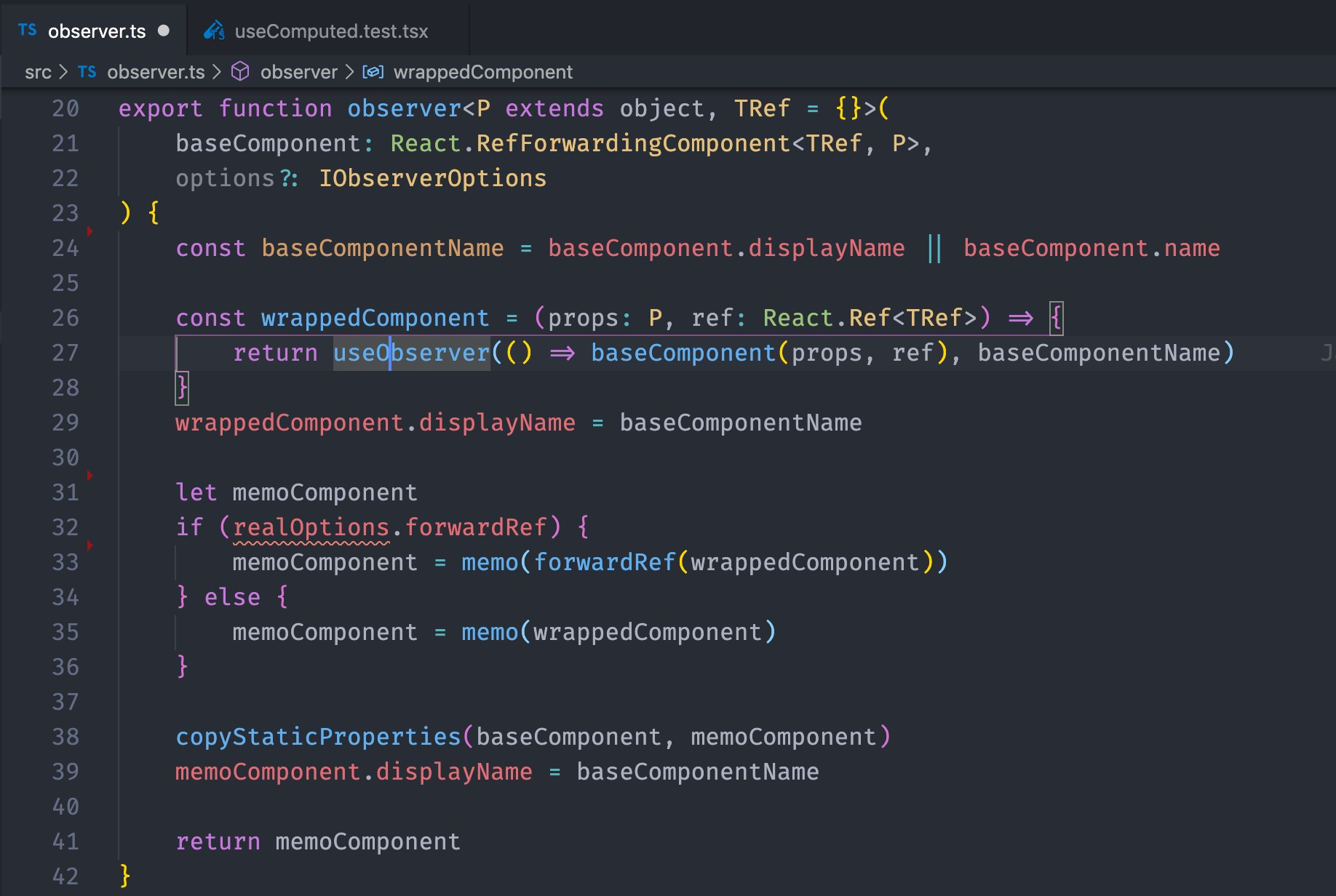The image size is (1336, 896).
Task: Click the variable icon before wrappedComponent breadcrumb
Action: tap(373, 72)
